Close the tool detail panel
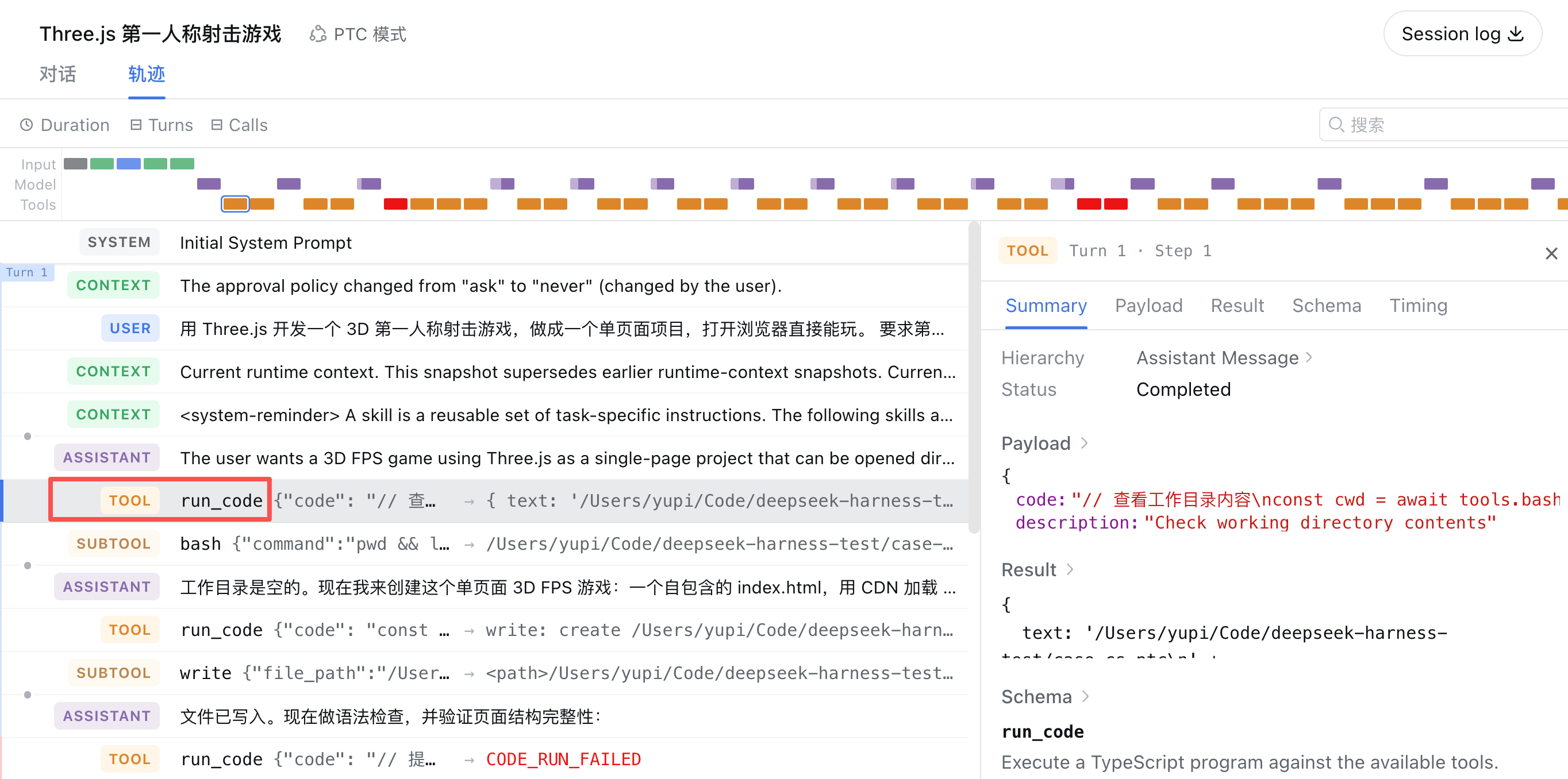 1551,253
